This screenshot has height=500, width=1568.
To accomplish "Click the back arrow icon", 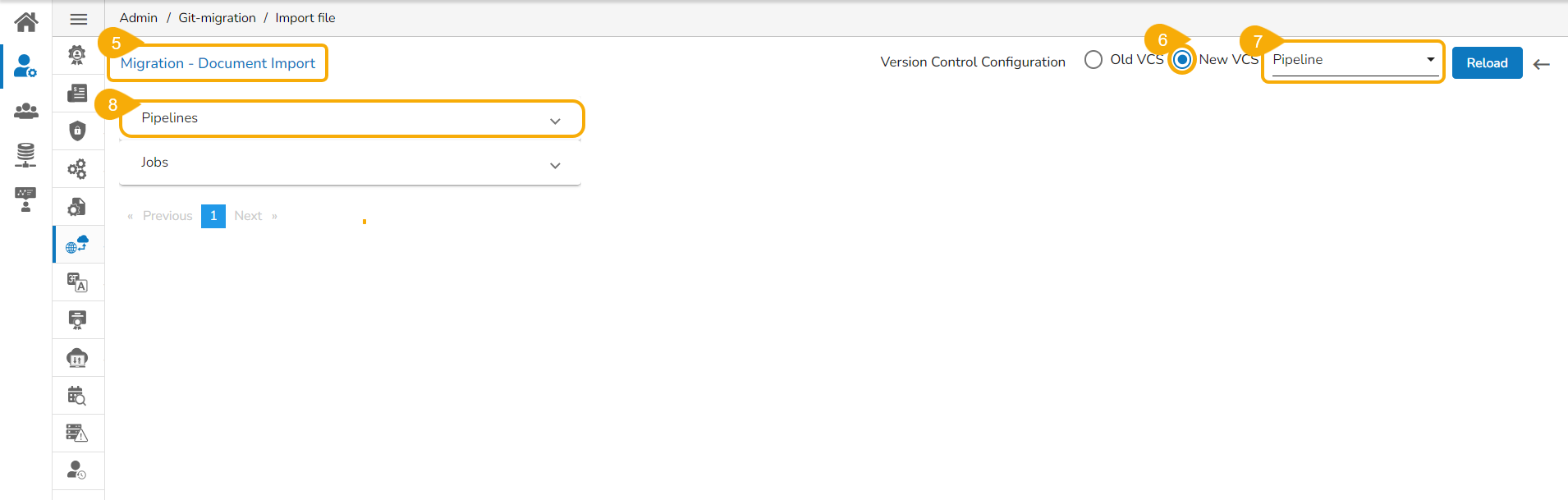I will pyautogui.click(x=1542, y=64).
